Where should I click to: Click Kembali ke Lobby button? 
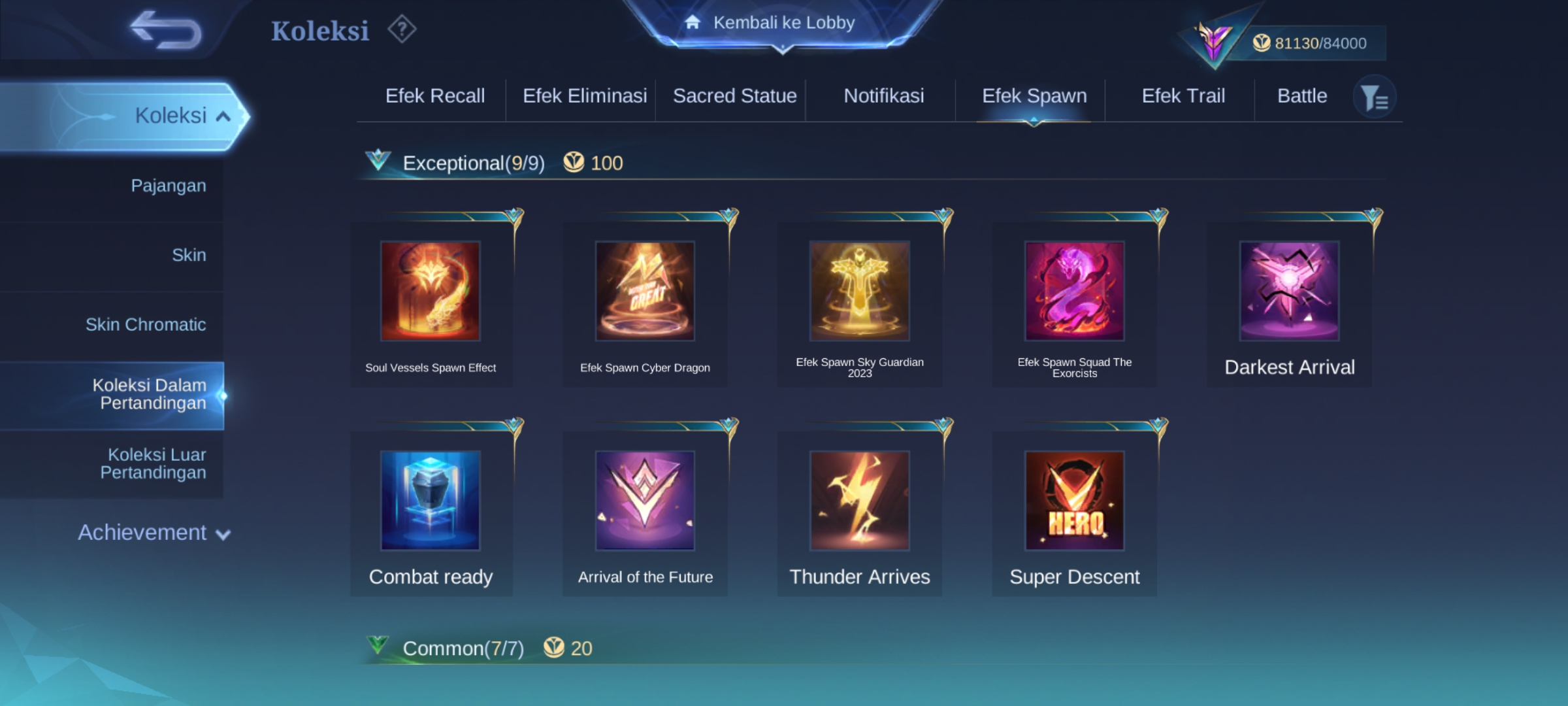click(783, 23)
